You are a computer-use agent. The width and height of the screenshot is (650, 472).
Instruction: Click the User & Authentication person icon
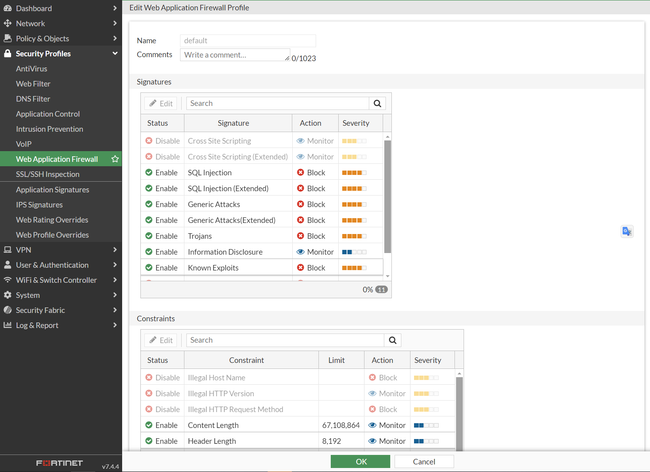click(x=7, y=265)
